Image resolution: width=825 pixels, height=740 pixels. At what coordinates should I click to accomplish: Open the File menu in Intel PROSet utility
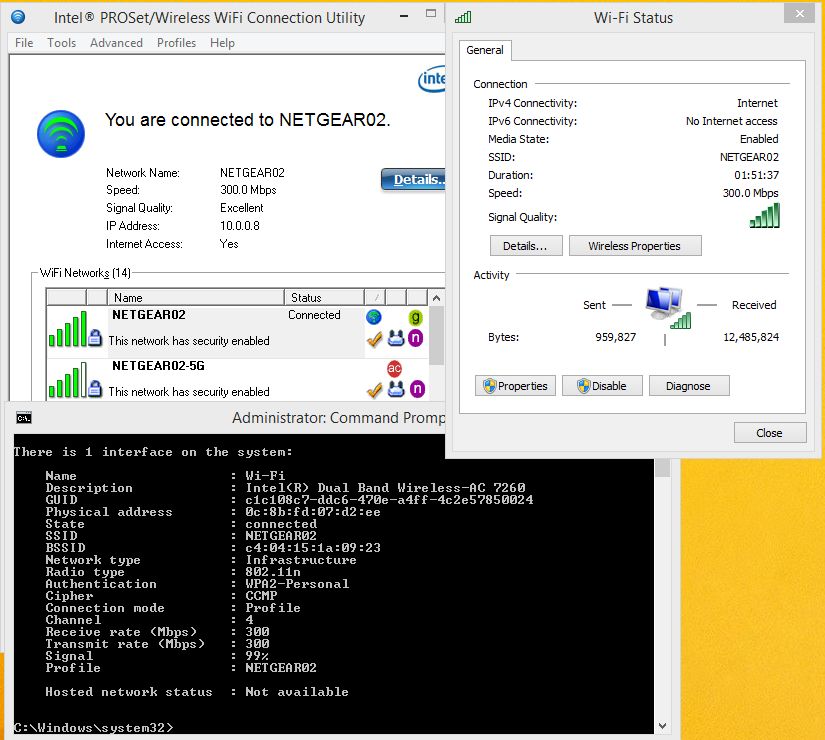point(24,43)
